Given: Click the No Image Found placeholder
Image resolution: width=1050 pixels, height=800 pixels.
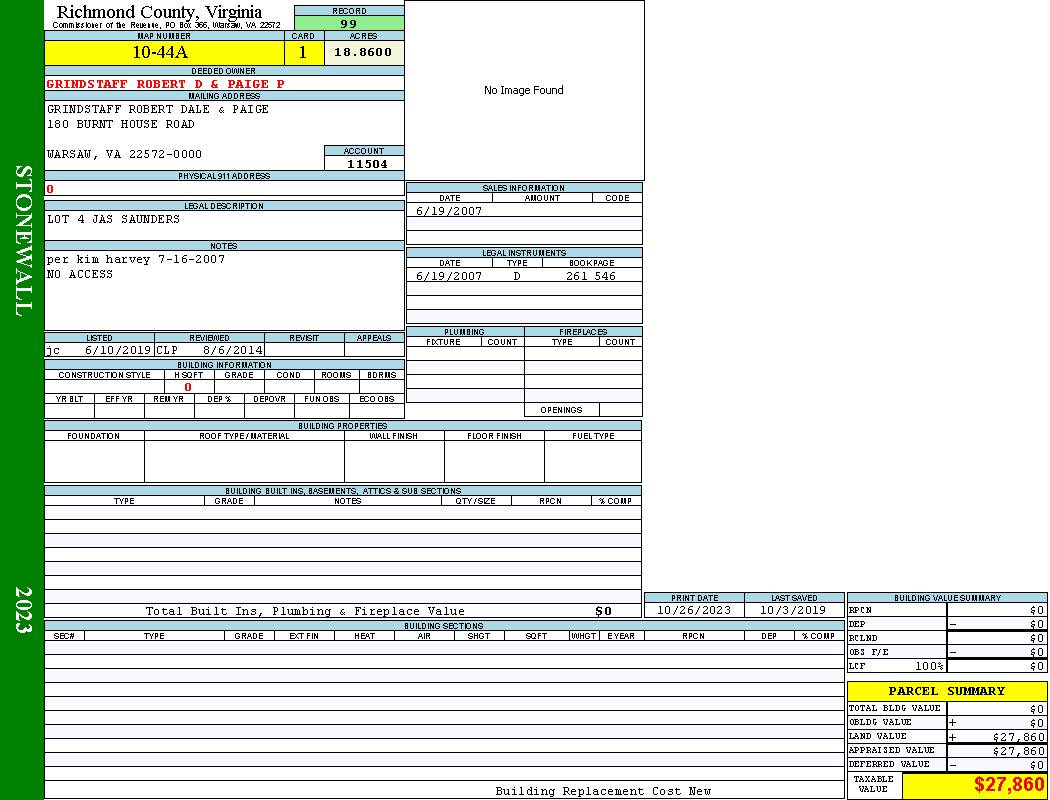Looking at the screenshot, I should click(524, 90).
